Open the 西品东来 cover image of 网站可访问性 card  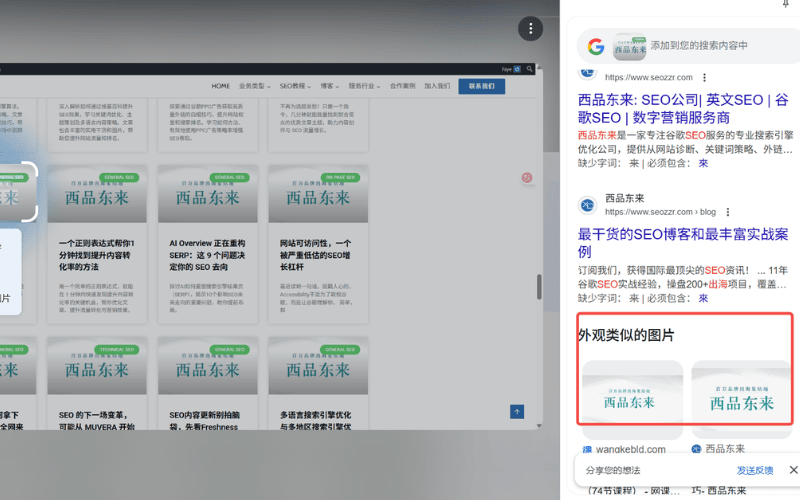click(318, 193)
